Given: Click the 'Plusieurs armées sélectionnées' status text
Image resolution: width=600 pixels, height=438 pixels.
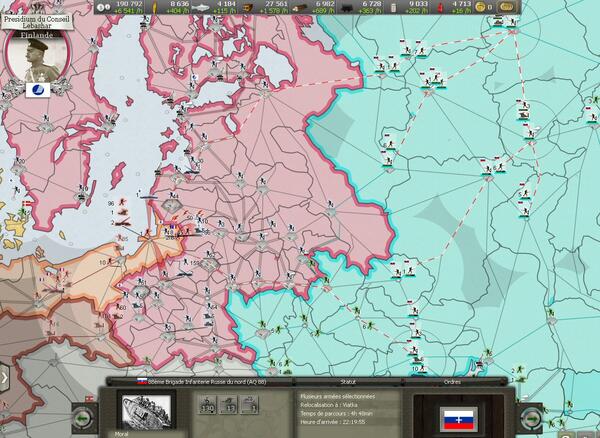Looking at the screenshot, I should coord(338,396).
